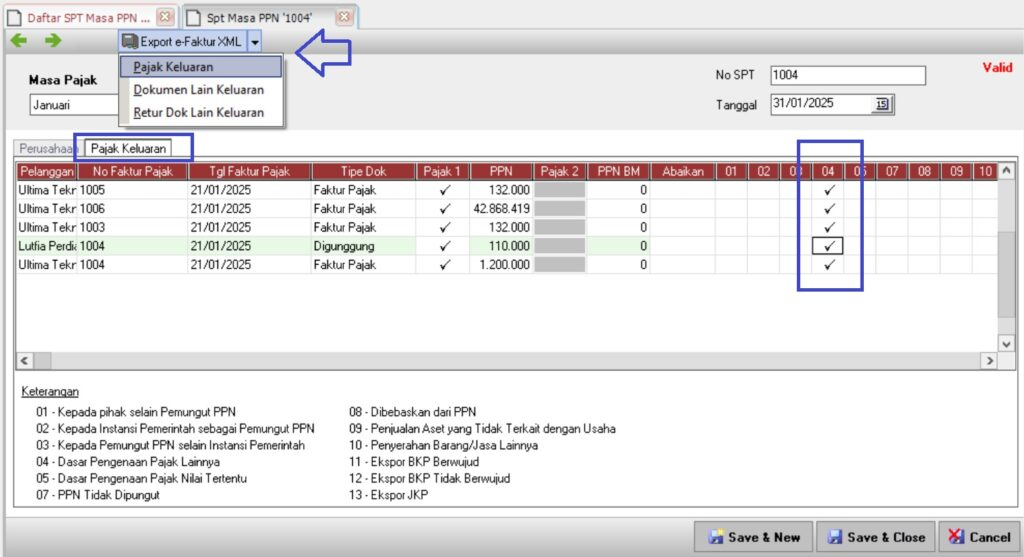Click the No SPT input field
The width and height of the screenshot is (1024, 557).
(x=847, y=76)
